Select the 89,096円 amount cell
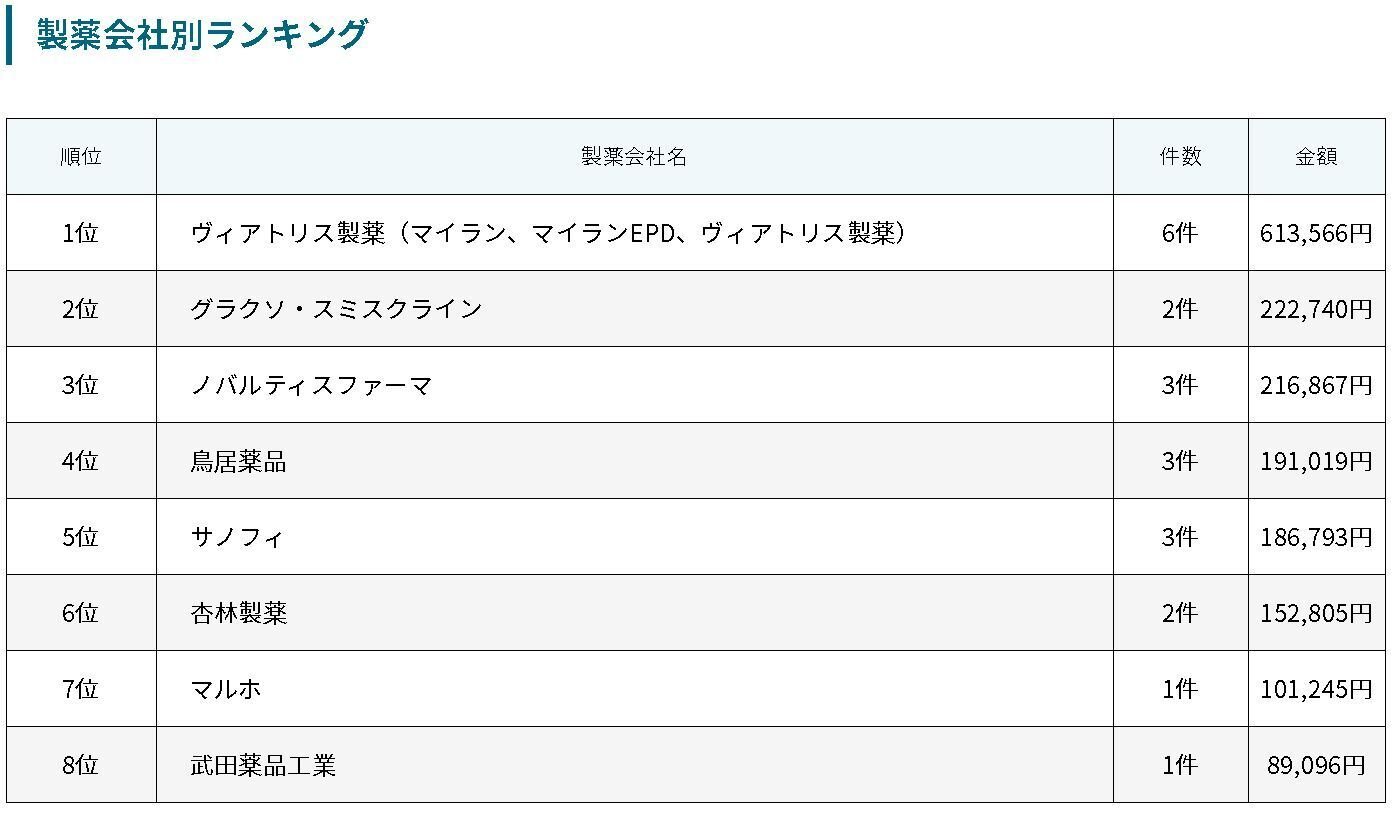 tap(1316, 765)
